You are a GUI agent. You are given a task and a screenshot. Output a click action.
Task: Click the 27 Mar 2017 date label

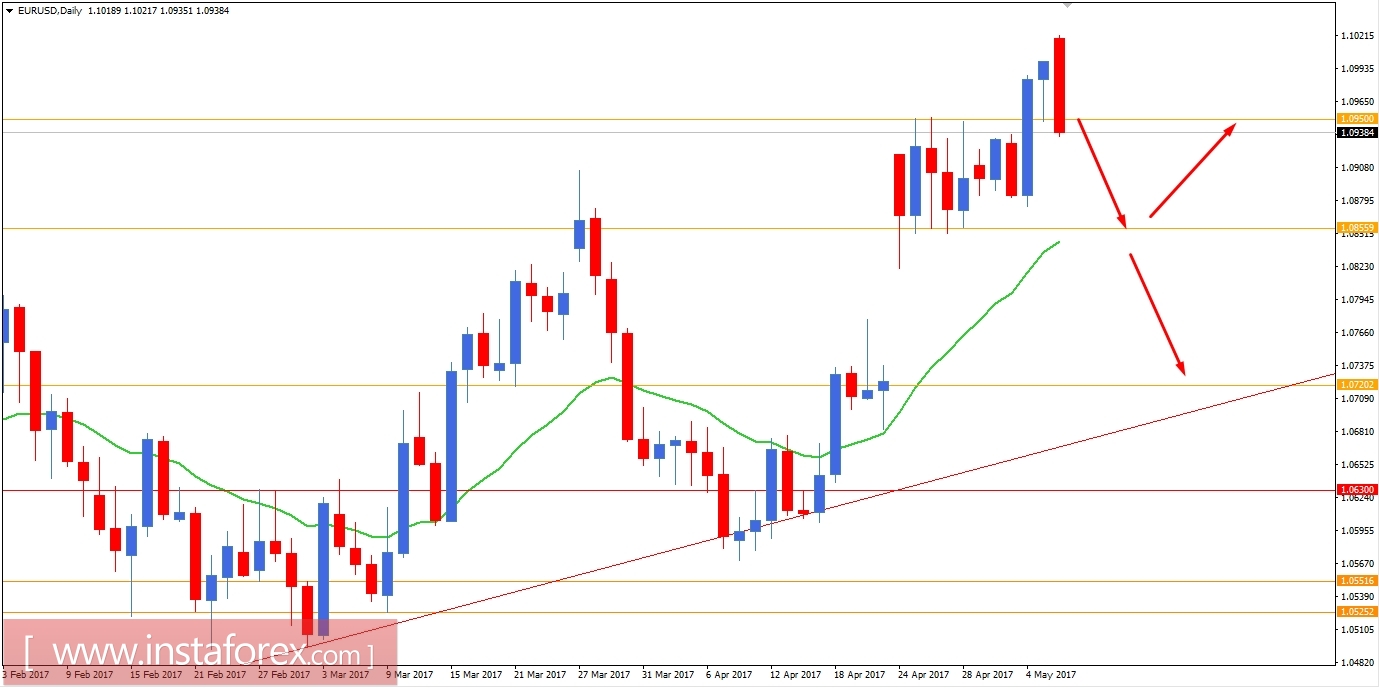(606, 675)
